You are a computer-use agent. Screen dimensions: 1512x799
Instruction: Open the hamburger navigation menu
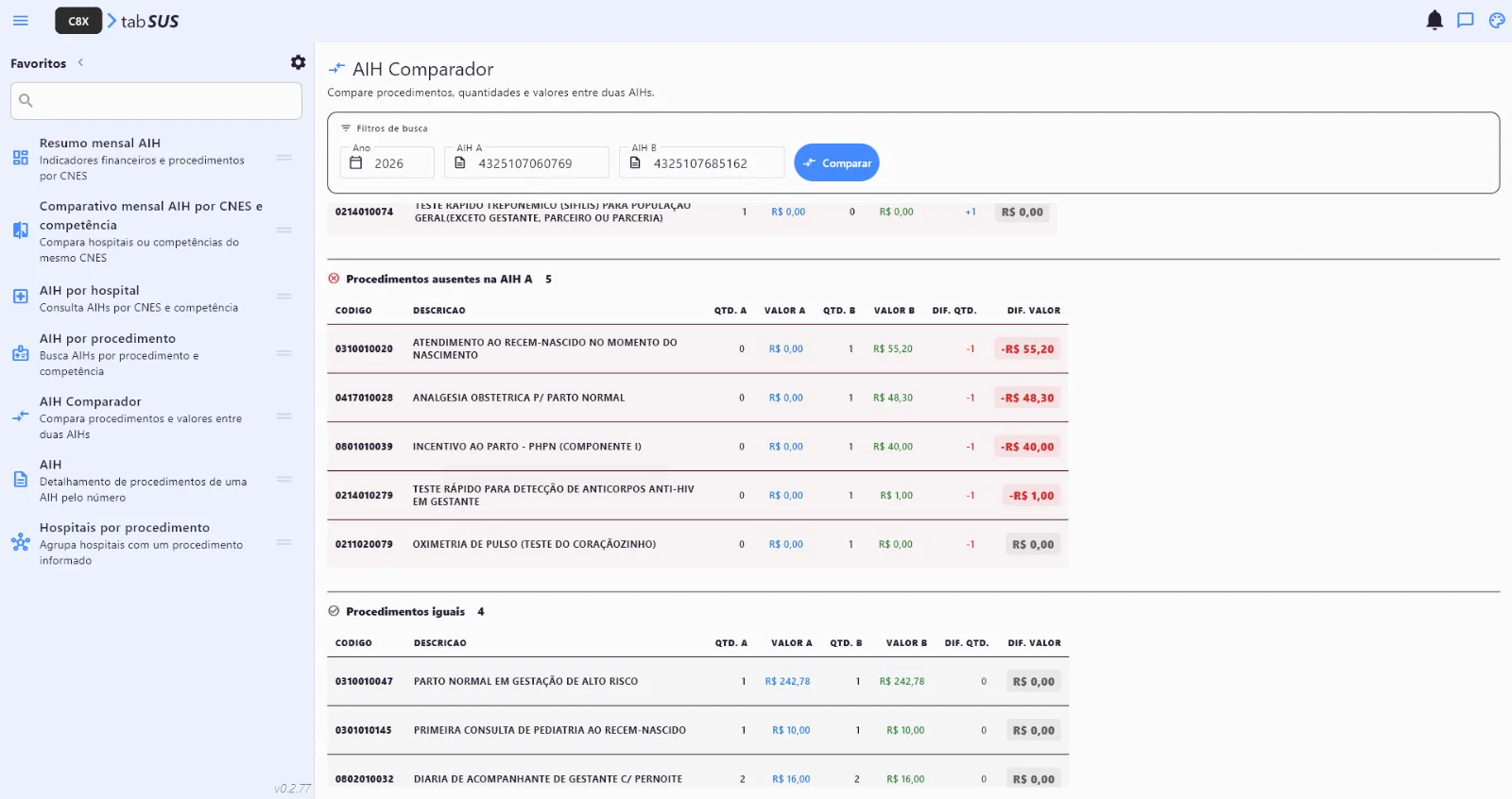tap(21, 20)
